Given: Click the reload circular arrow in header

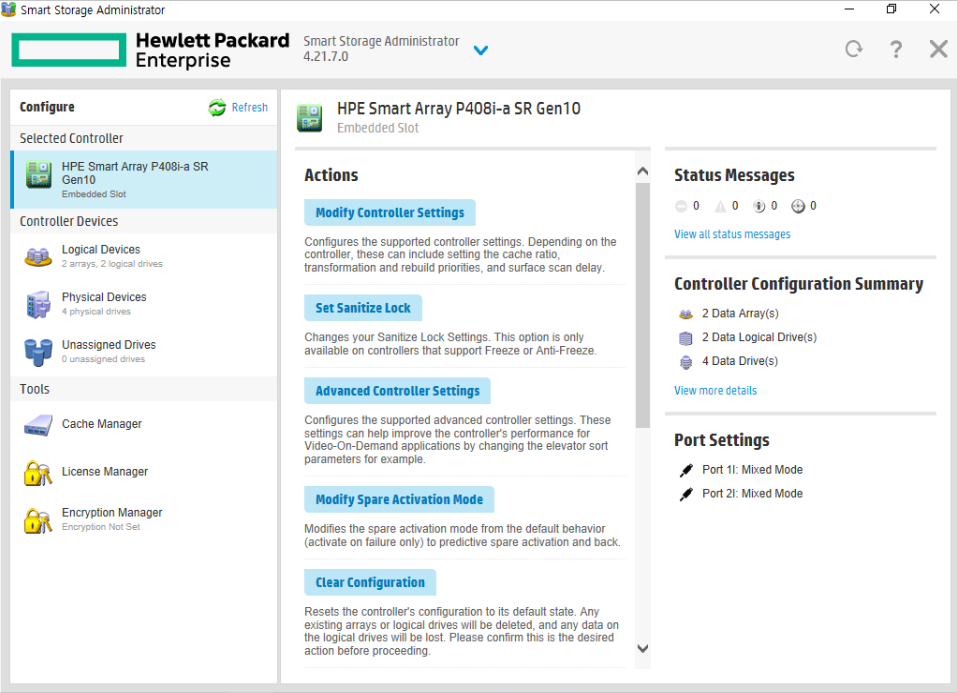Looking at the screenshot, I should pos(854,49).
